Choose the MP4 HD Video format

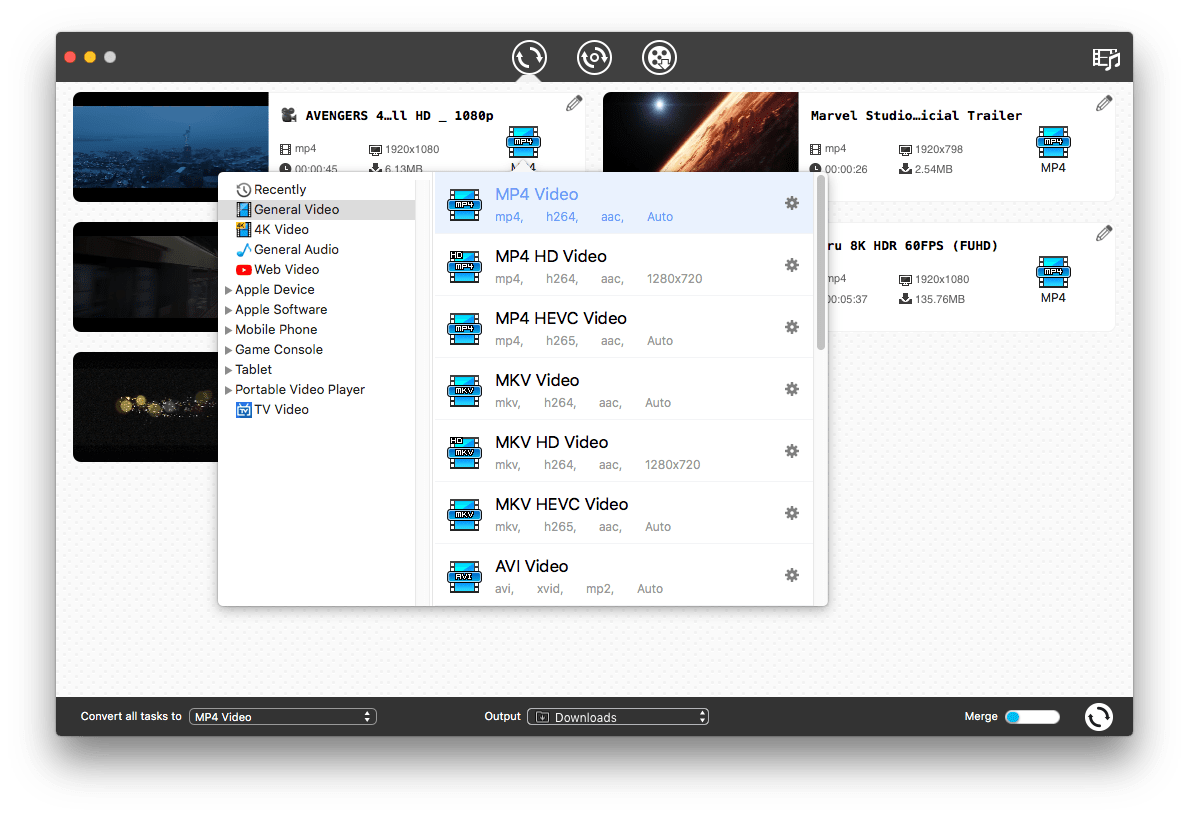551,256
